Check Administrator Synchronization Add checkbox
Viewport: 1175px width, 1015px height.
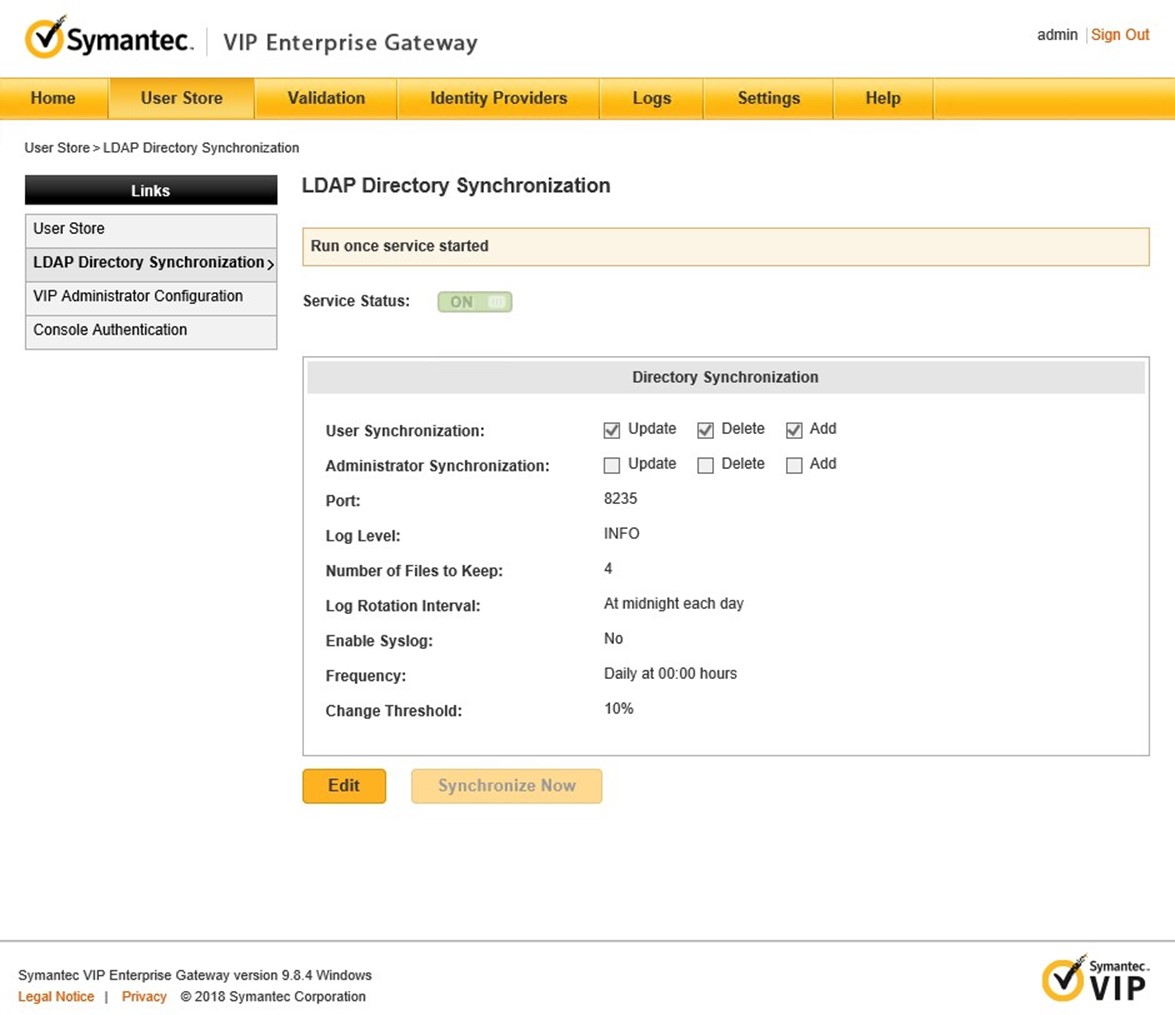tap(794, 465)
